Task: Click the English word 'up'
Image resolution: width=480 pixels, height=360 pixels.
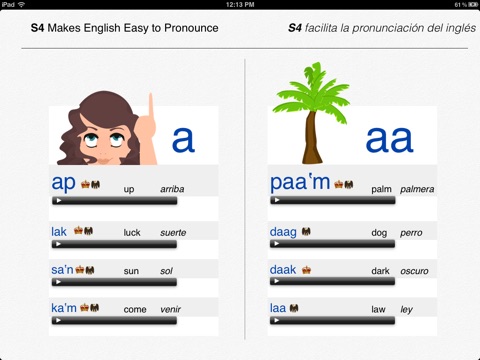Action: pos(129,190)
